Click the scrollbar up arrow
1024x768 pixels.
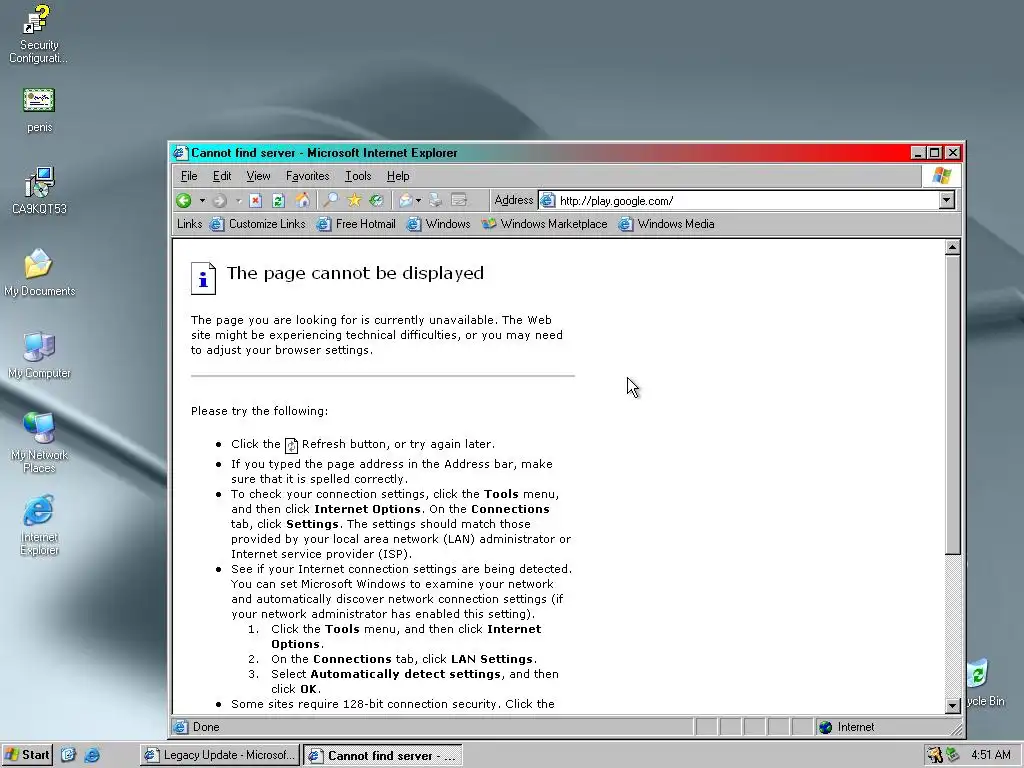[952, 248]
